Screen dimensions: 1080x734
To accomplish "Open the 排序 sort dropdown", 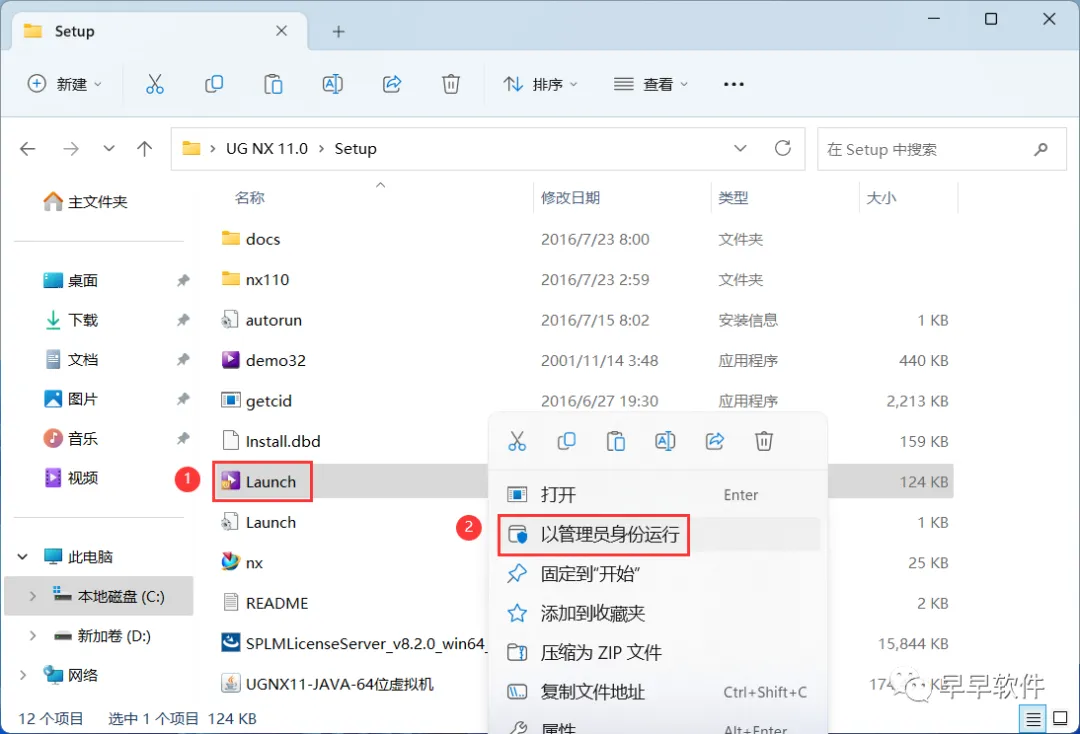I will pos(541,84).
